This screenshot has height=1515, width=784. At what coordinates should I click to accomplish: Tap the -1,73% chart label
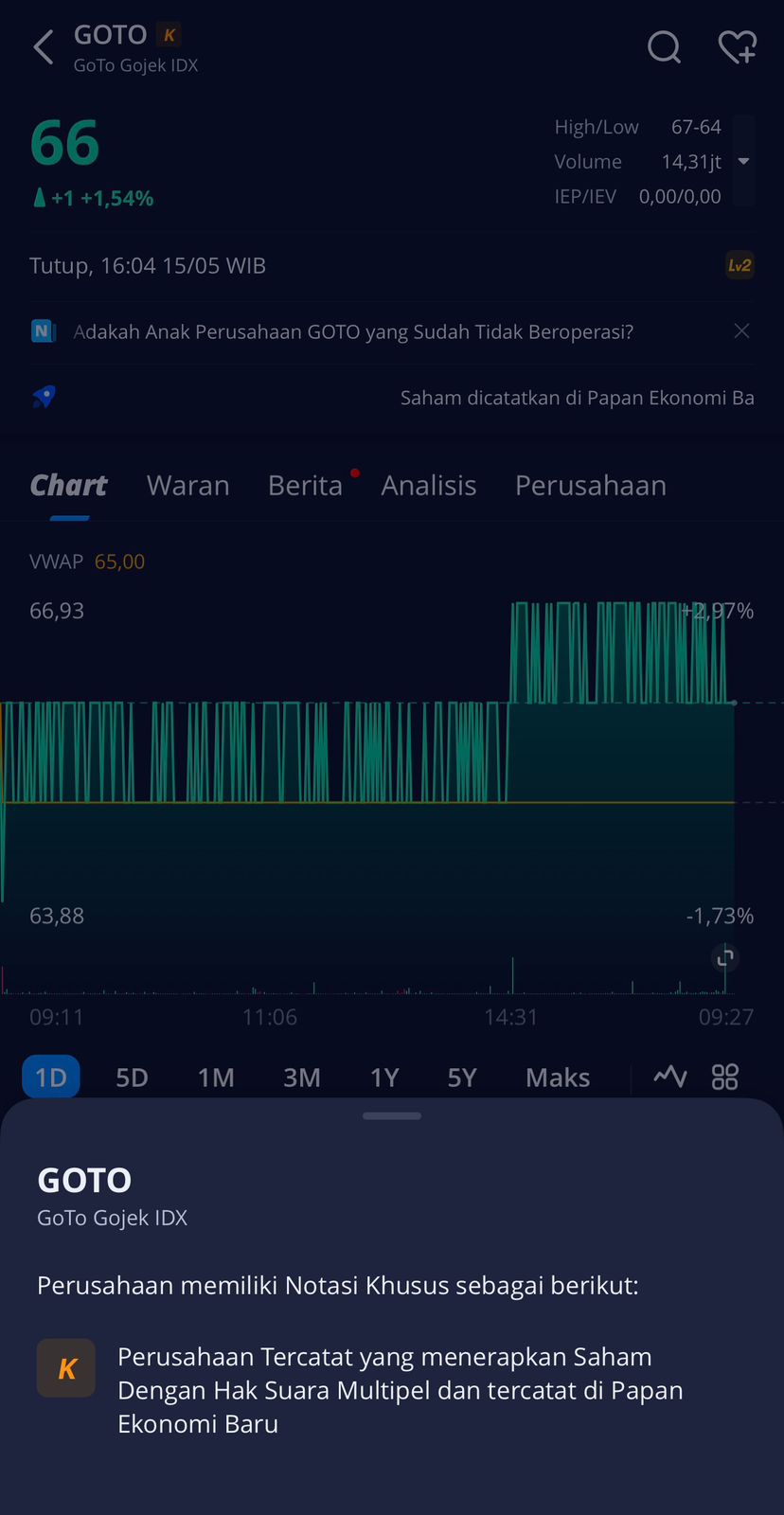click(x=720, y=916)
